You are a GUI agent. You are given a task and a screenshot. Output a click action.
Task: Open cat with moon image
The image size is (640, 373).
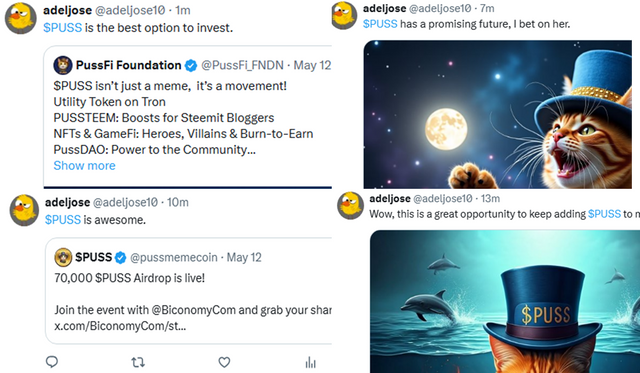click(498, 114)
